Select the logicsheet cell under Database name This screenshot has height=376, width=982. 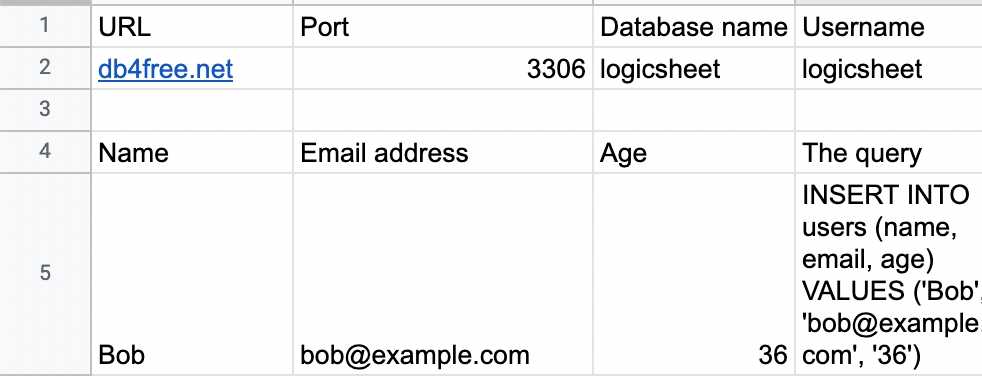coord(694,68)
